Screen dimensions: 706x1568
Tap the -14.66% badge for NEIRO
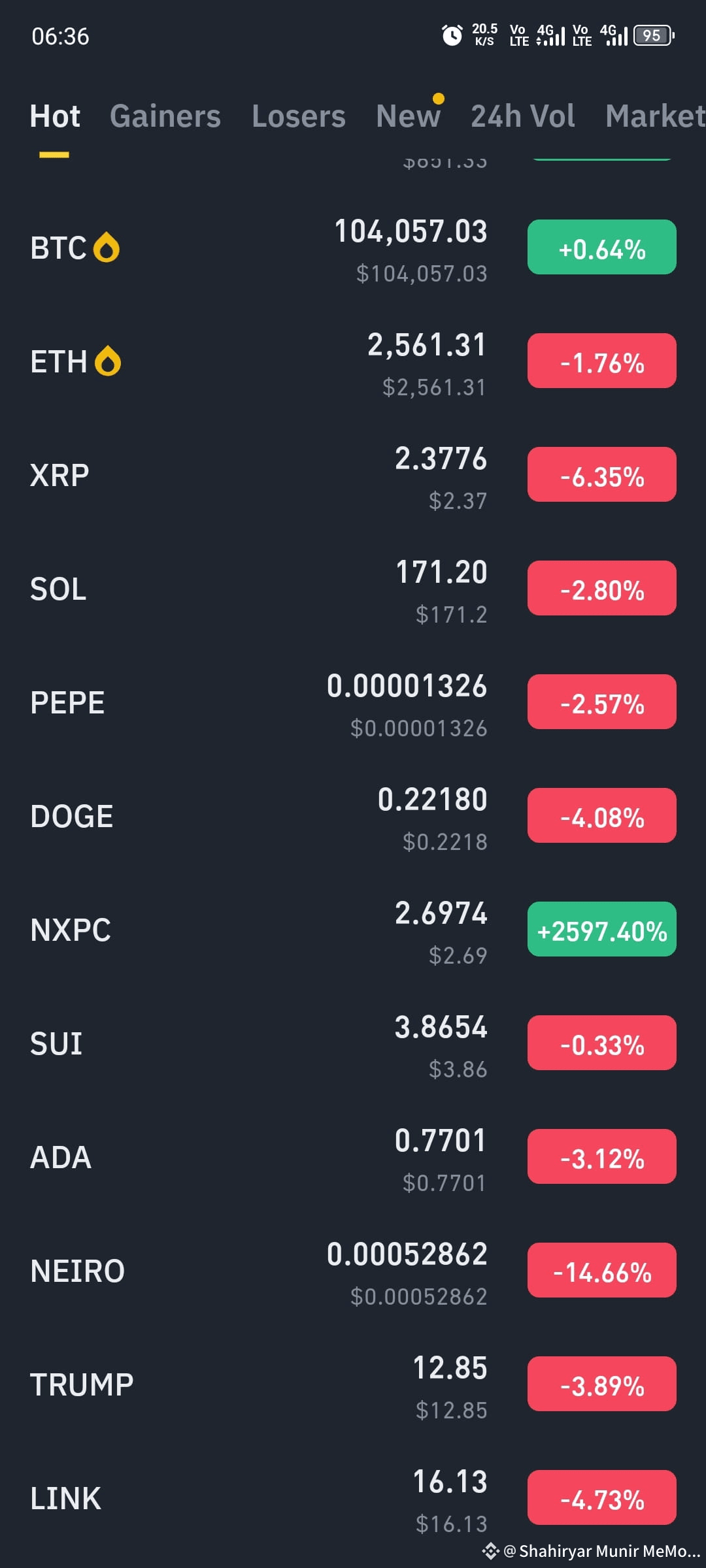point(602,1271)
